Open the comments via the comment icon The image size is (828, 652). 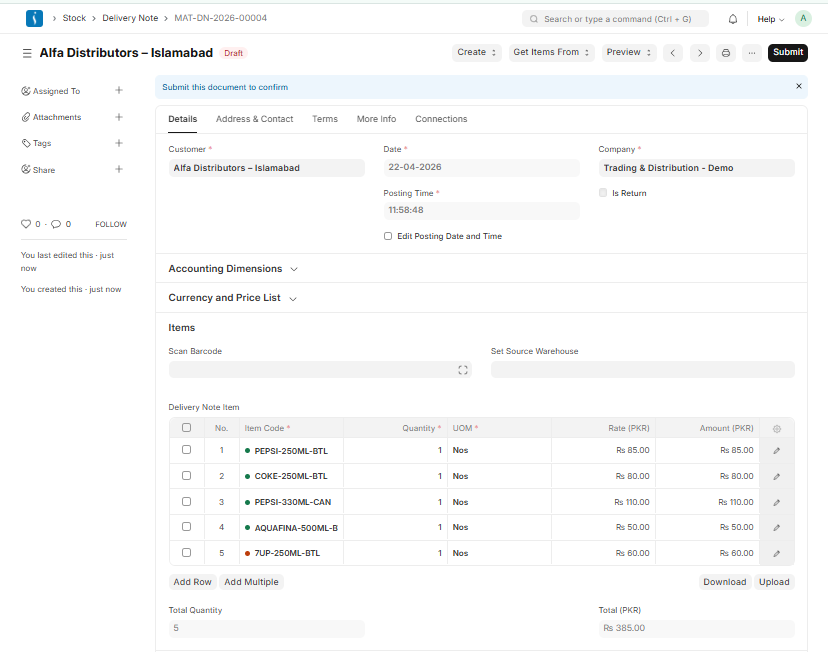(x=58, y=223)
